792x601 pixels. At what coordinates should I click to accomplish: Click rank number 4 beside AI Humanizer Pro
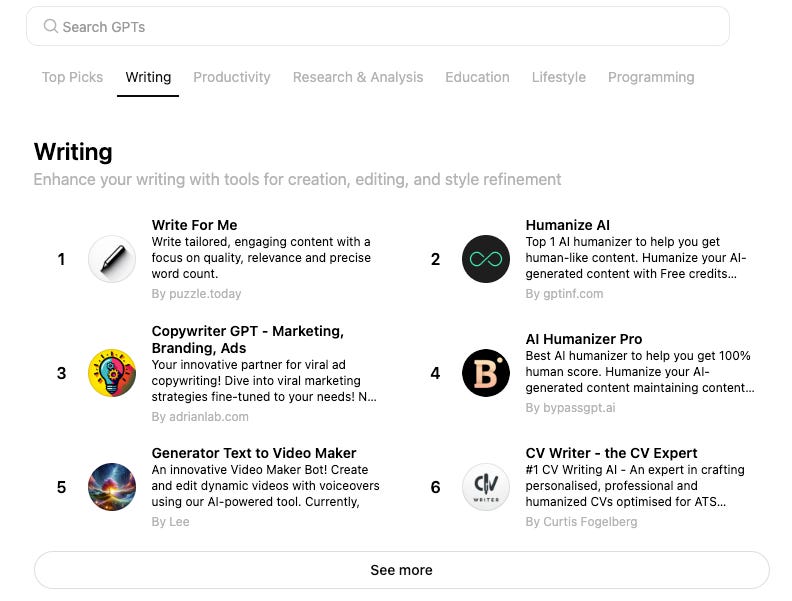435,373
